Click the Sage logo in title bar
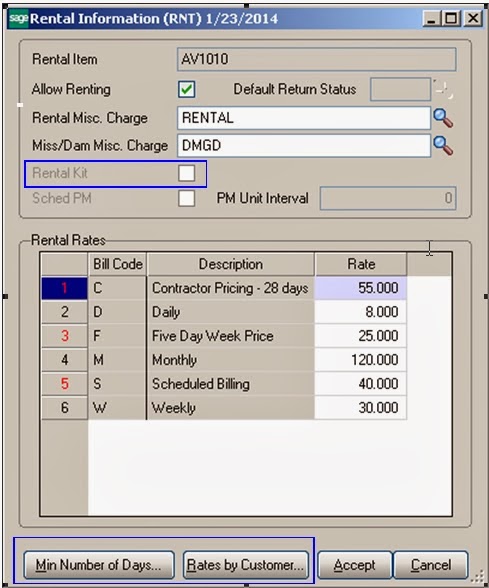Viewport: 489px width, 588px height. tap(18, 18)
